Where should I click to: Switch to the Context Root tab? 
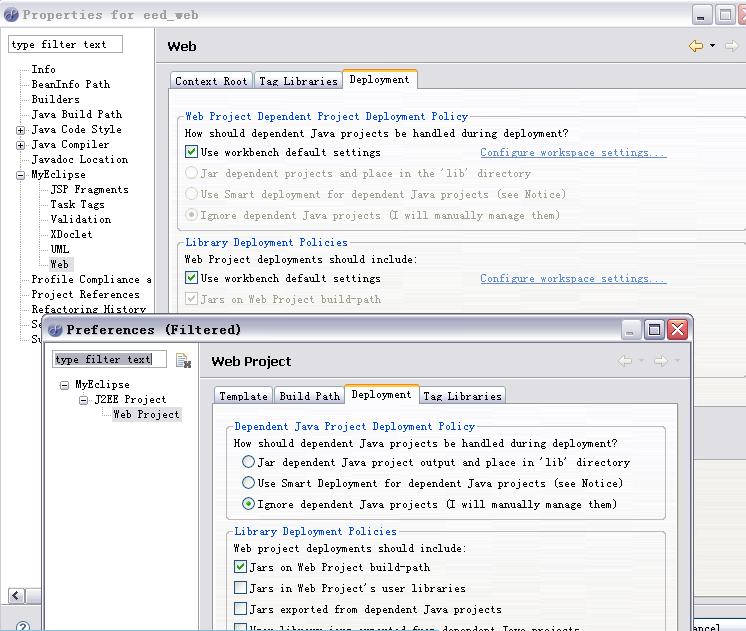[x=211, y=81]
